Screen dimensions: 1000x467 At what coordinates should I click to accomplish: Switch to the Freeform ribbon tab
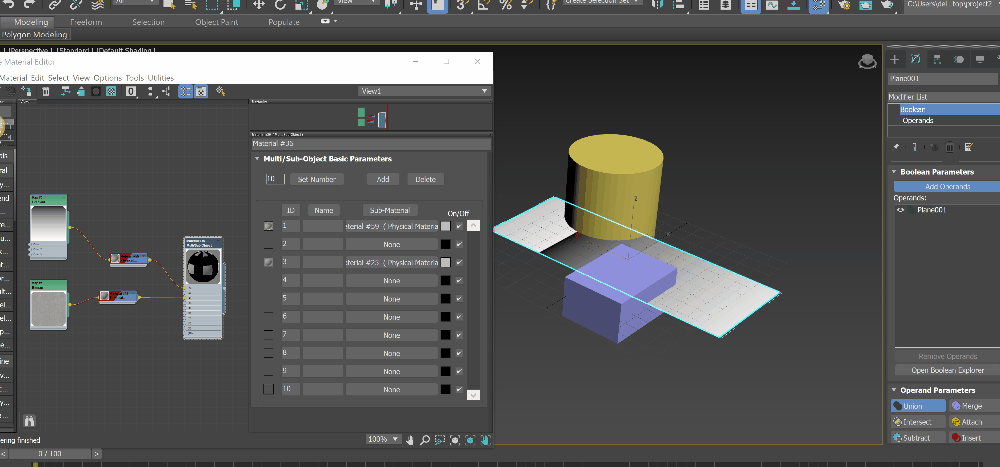coord(87,21)
